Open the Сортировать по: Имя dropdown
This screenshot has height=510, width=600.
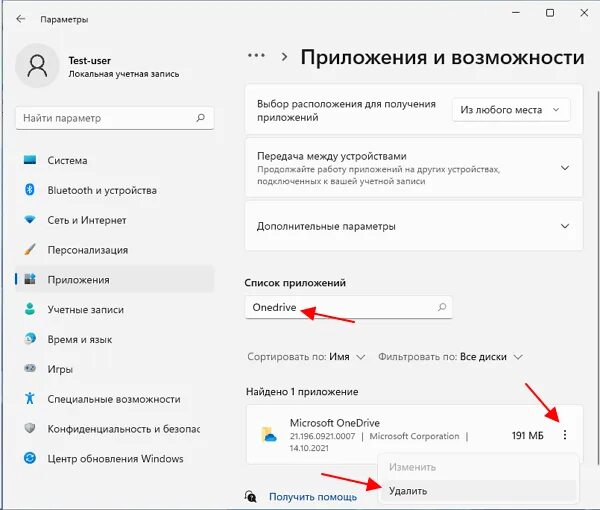coord(306,357)
